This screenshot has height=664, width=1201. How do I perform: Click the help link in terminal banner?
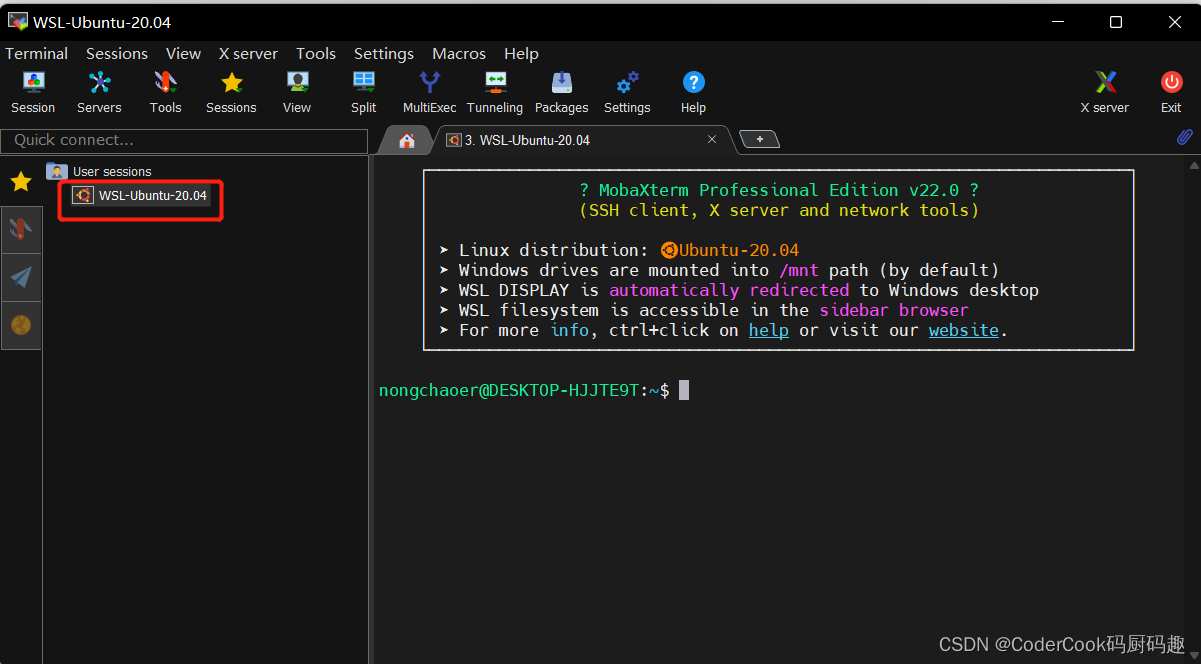click(x=769, y=330)
